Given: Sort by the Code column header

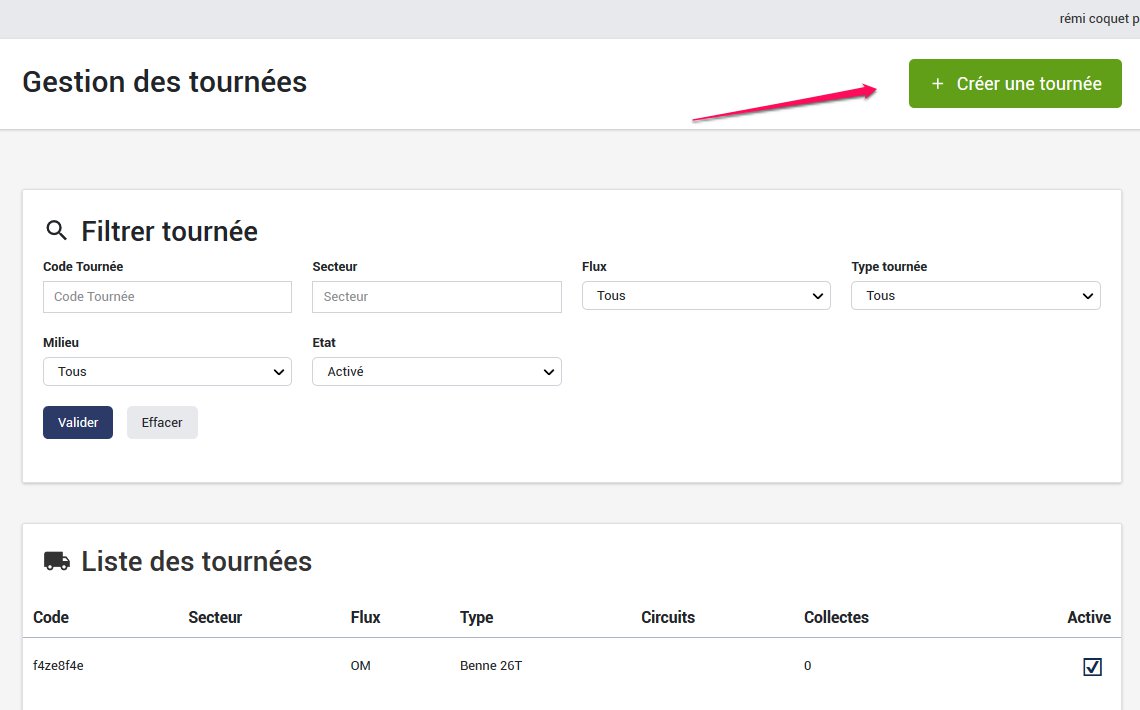Looking at the screenshot, I should (51, 617).
